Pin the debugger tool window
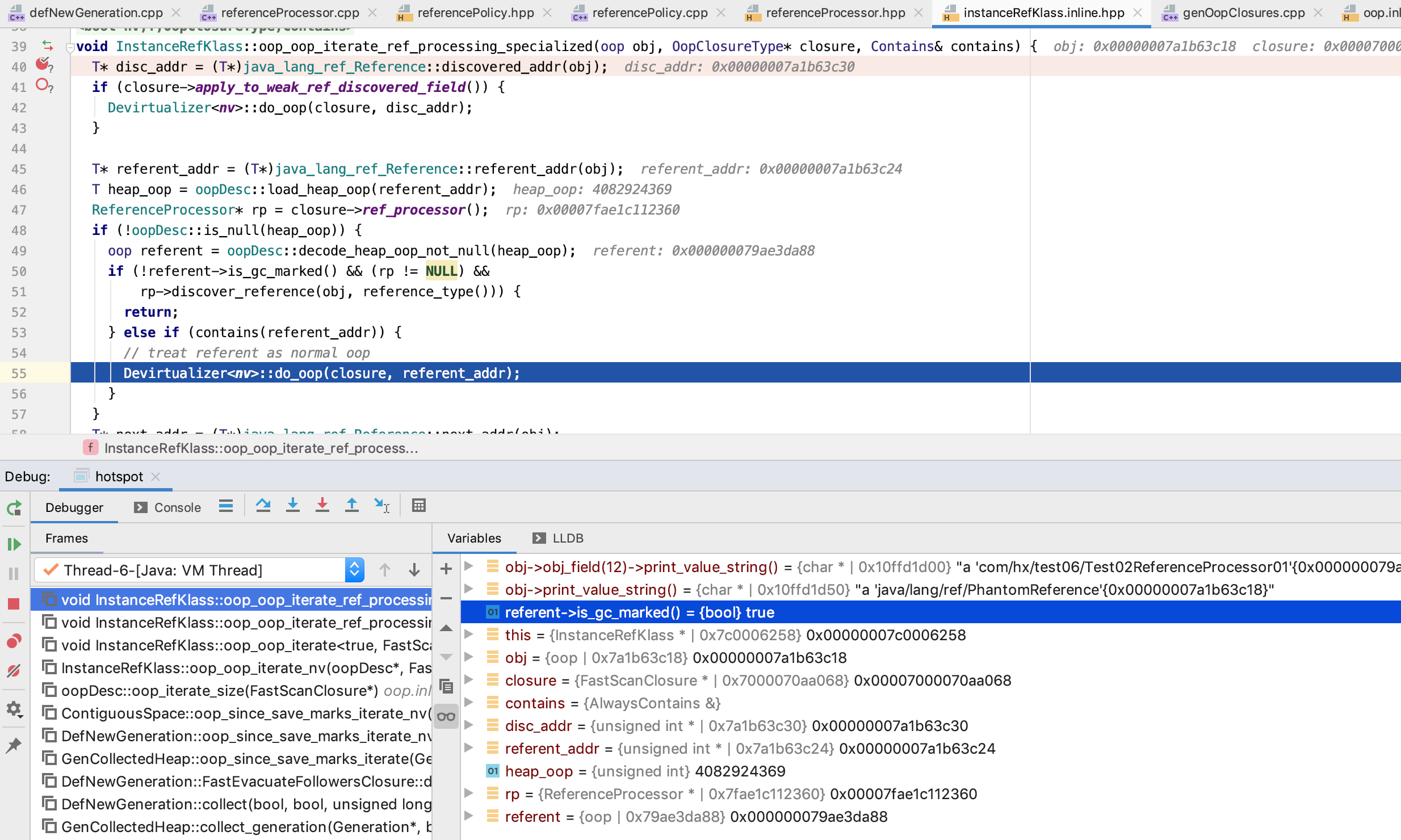 14,745
